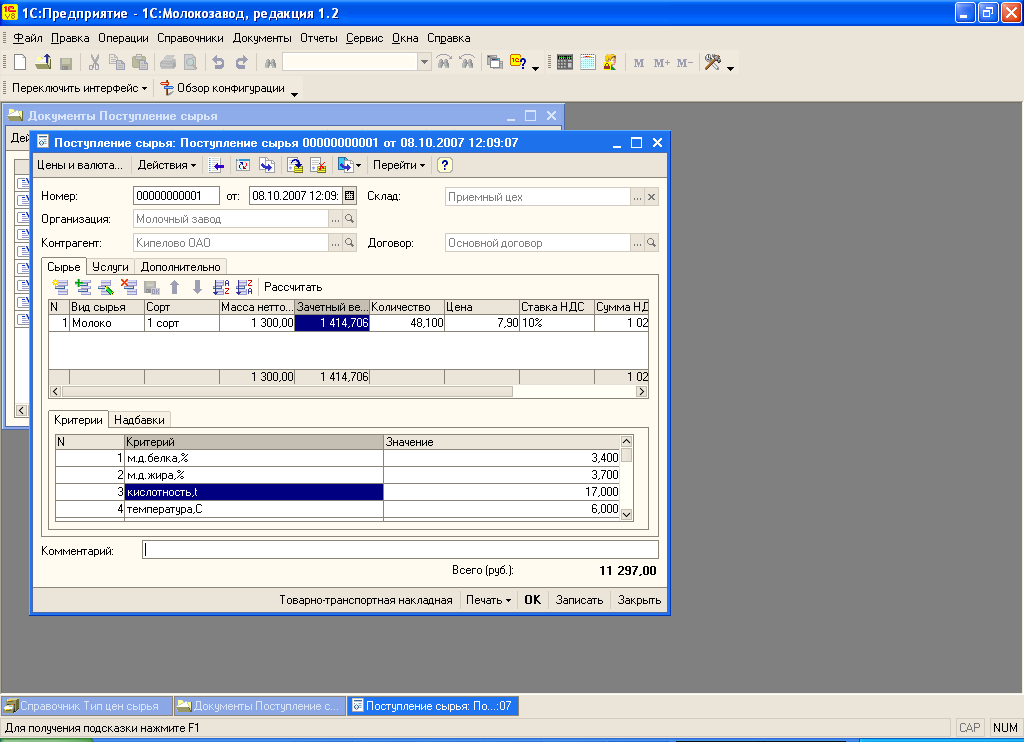This screenshot has height=742, width=1024.
Task: Click the binoculars Find icon
Action: [x=270, y=63]
